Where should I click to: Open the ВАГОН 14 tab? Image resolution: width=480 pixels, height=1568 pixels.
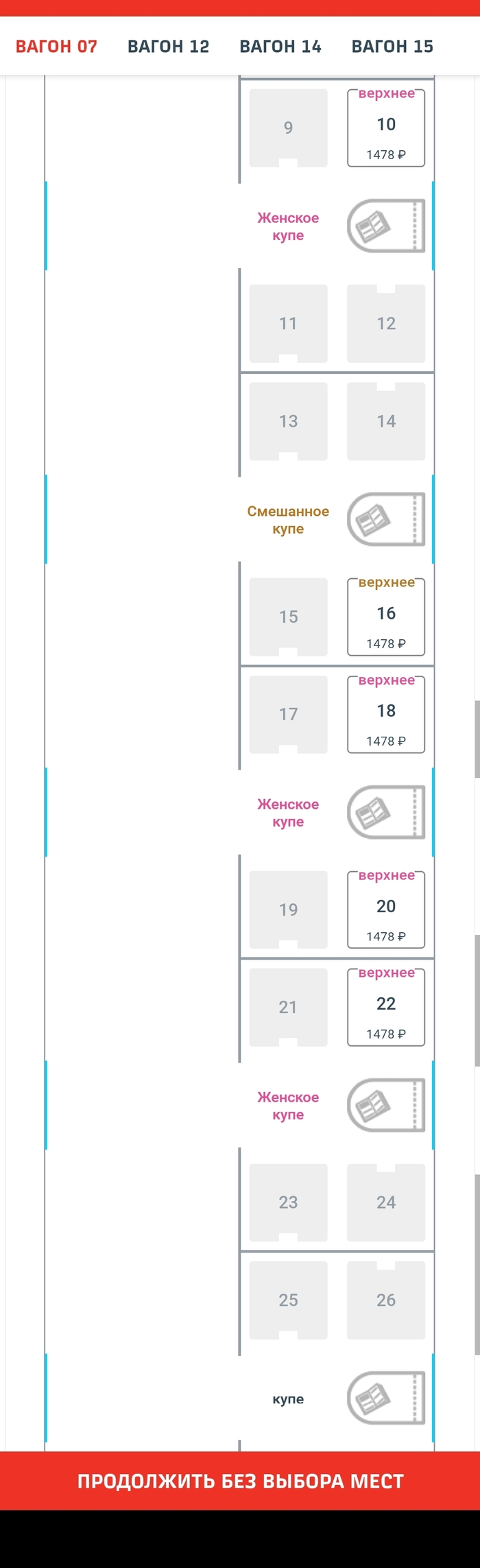[280, 47]
